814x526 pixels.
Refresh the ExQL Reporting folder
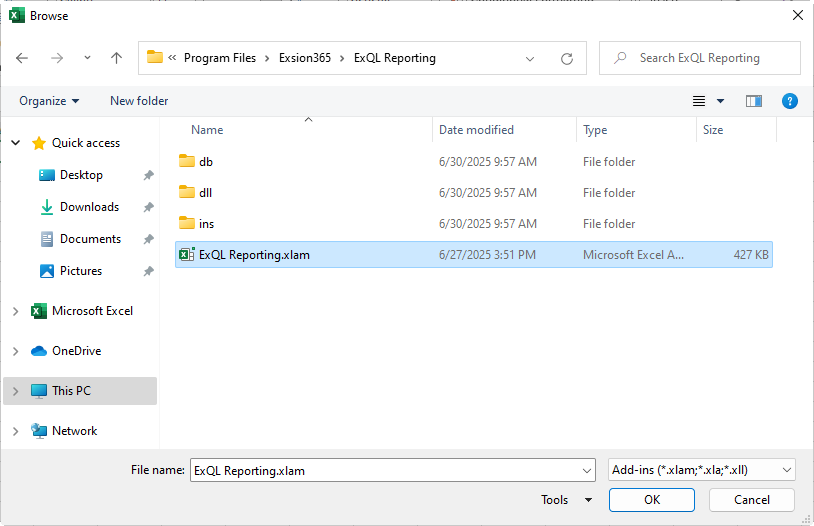[x=567, y=59]
